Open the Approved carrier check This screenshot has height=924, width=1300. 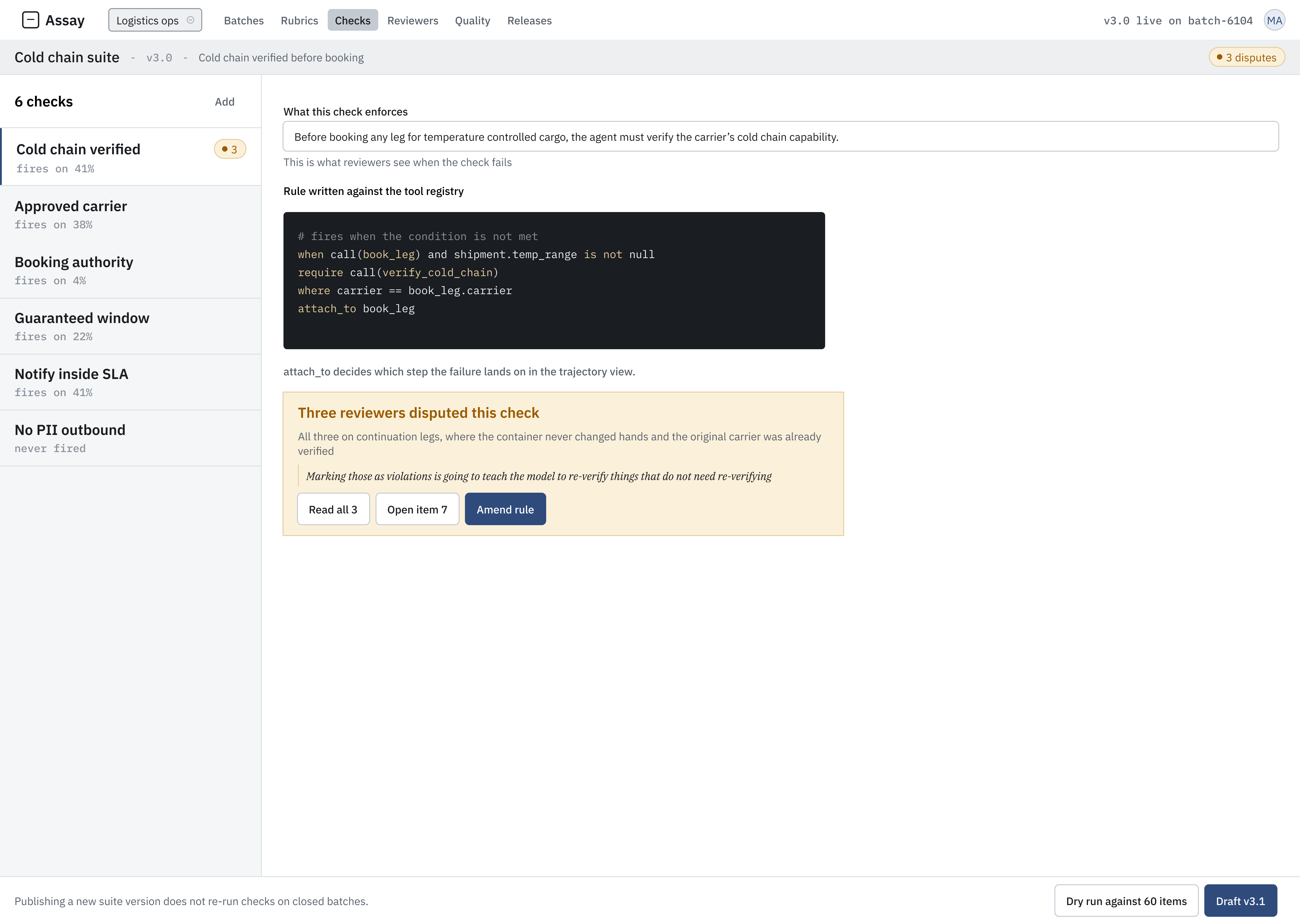(x=131, y=214)
